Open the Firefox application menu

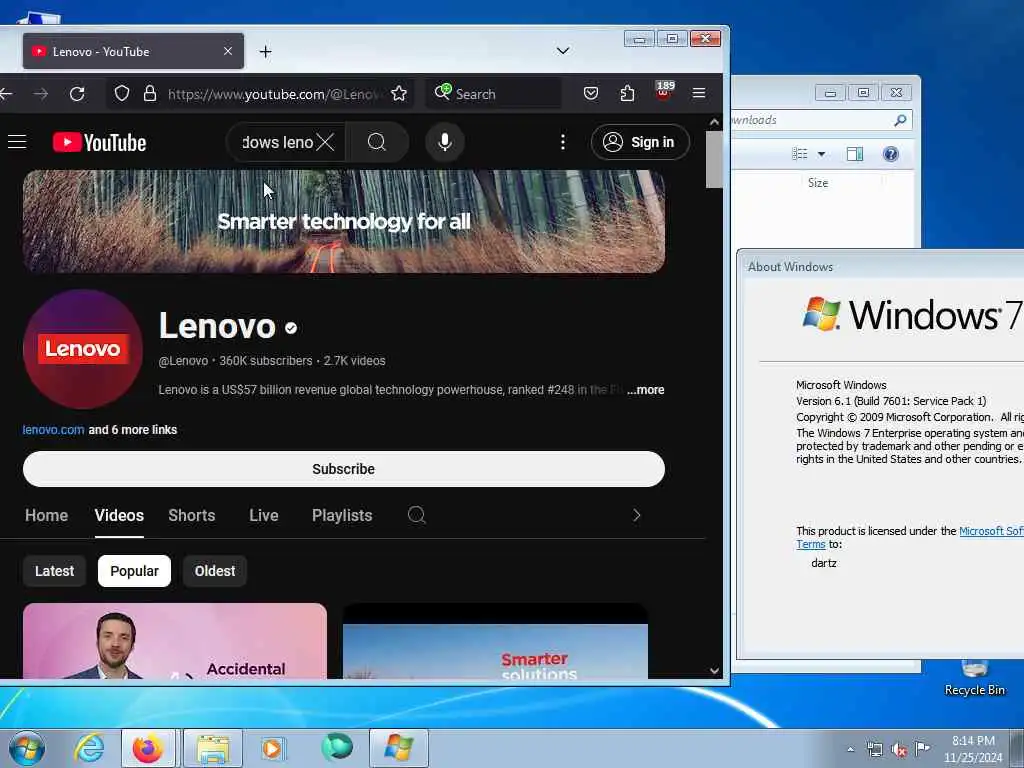pos(699,93)
